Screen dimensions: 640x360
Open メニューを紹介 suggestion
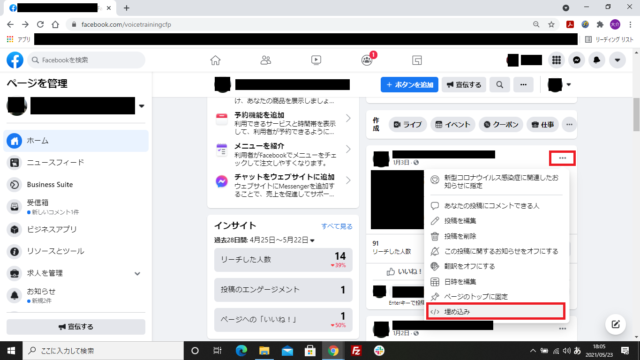(283, 154)
